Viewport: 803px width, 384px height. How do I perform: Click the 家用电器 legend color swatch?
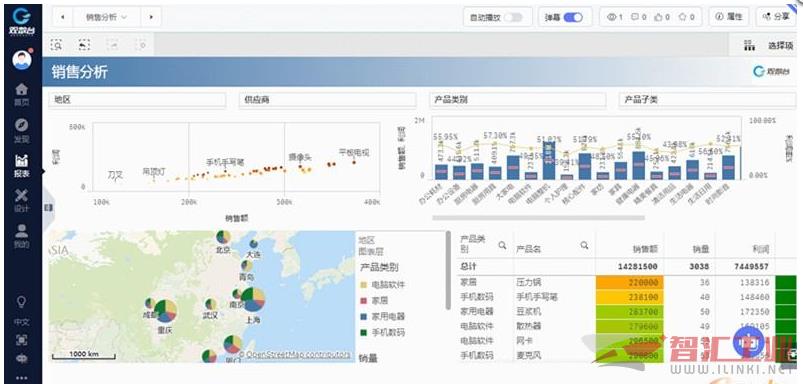tap(364, 316)
